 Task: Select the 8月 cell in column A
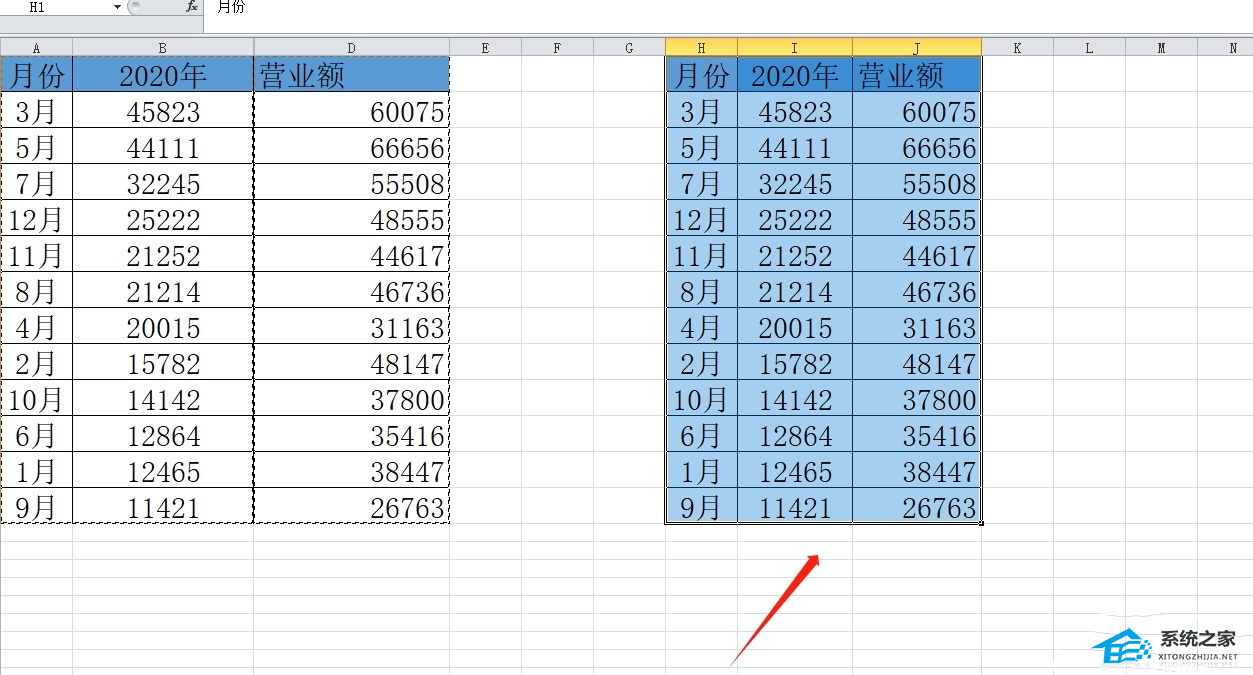36,290
